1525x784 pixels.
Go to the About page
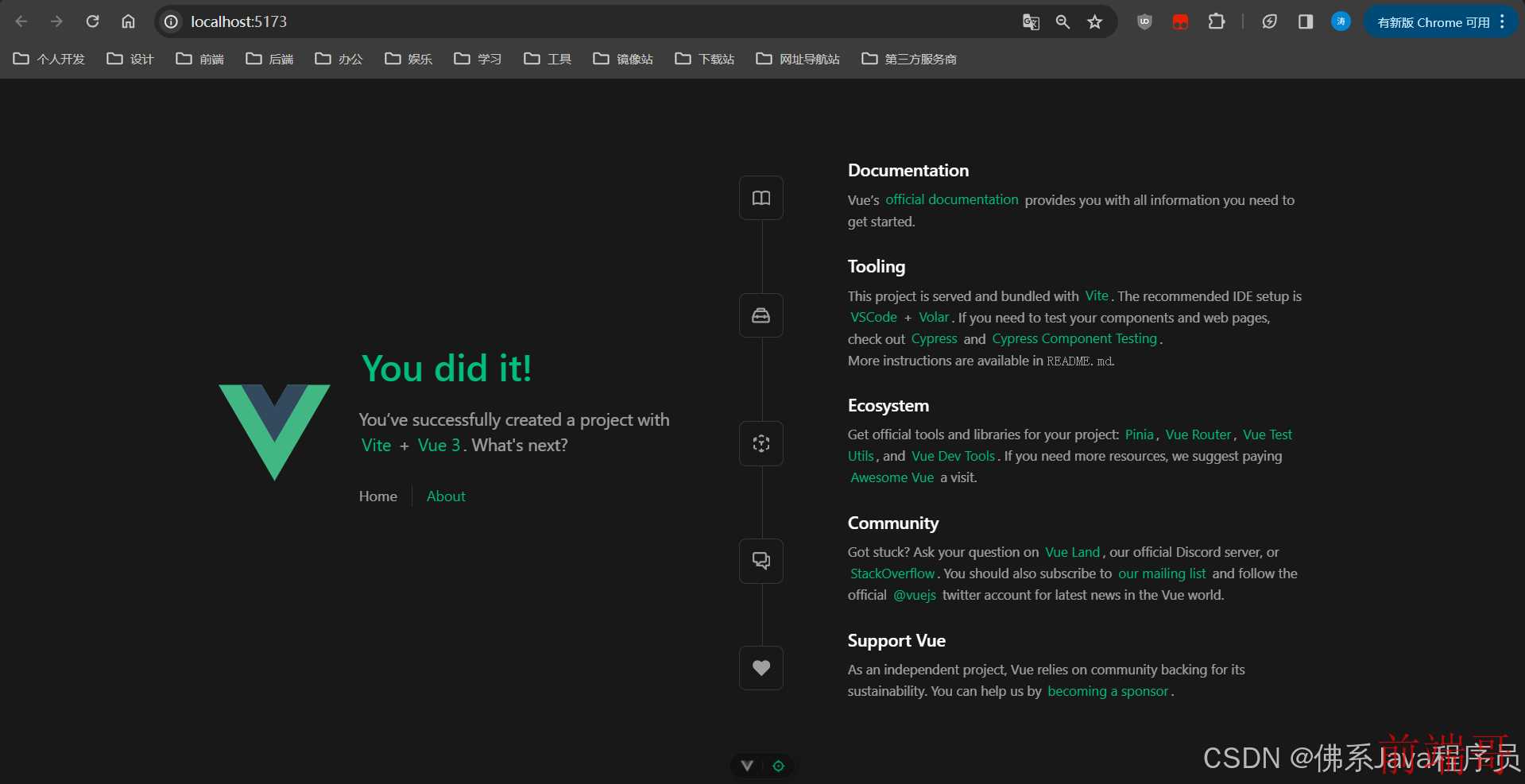(x=446, y=496)
